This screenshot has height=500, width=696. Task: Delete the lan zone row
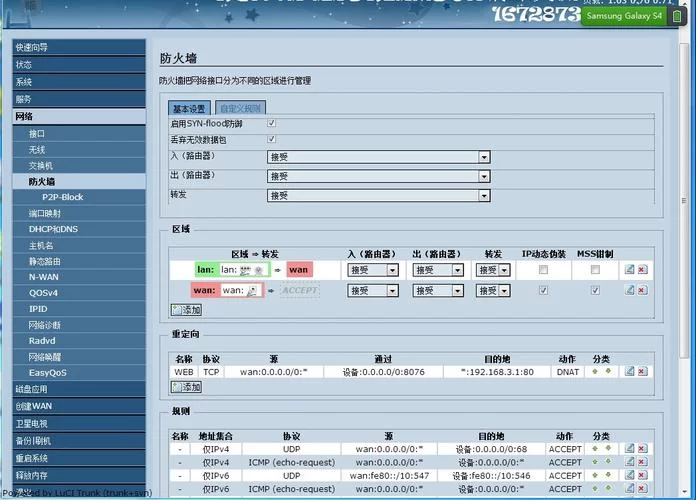click(642, 269)
